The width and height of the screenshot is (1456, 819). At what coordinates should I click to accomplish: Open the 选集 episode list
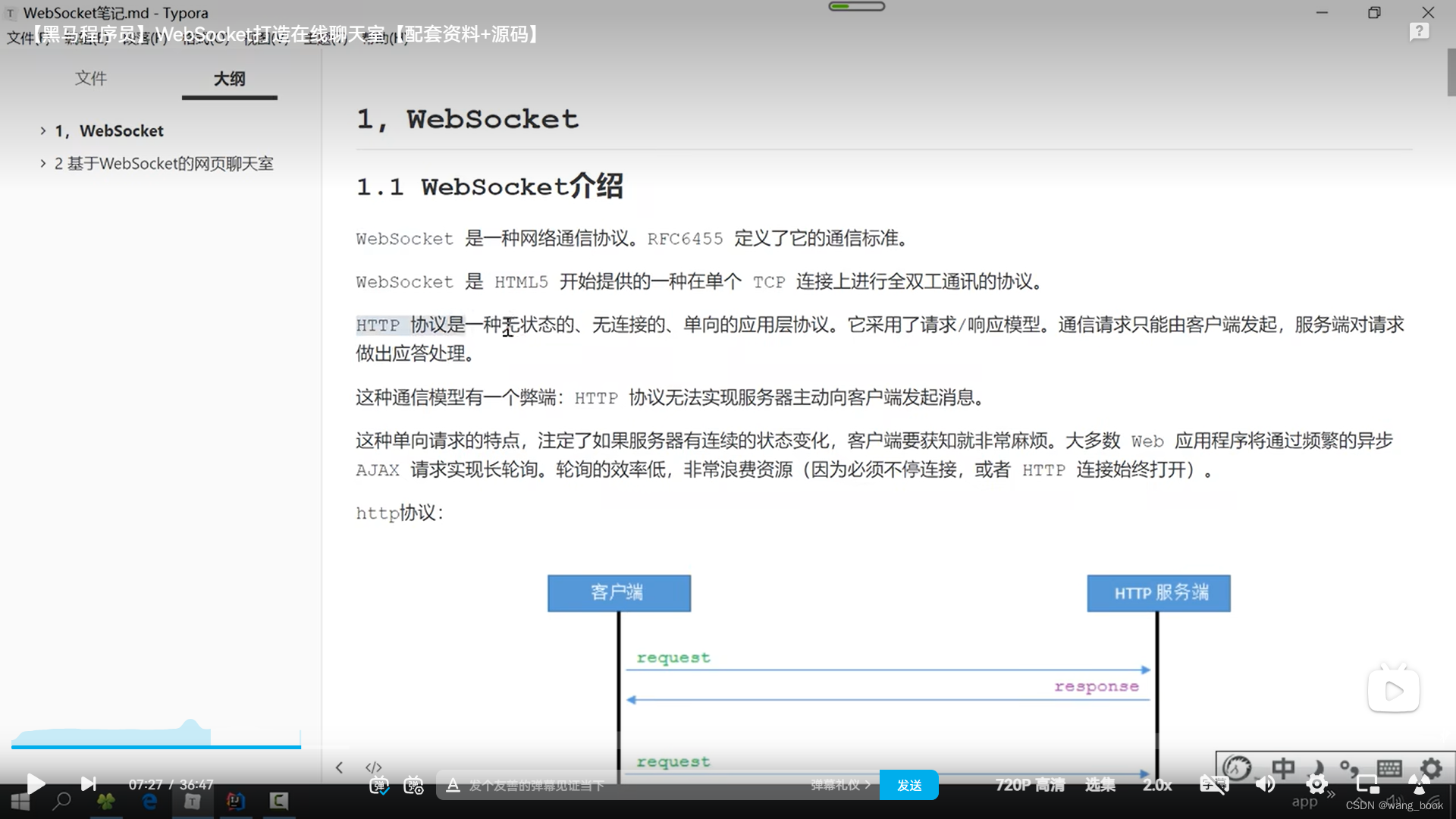point(1100,785)
